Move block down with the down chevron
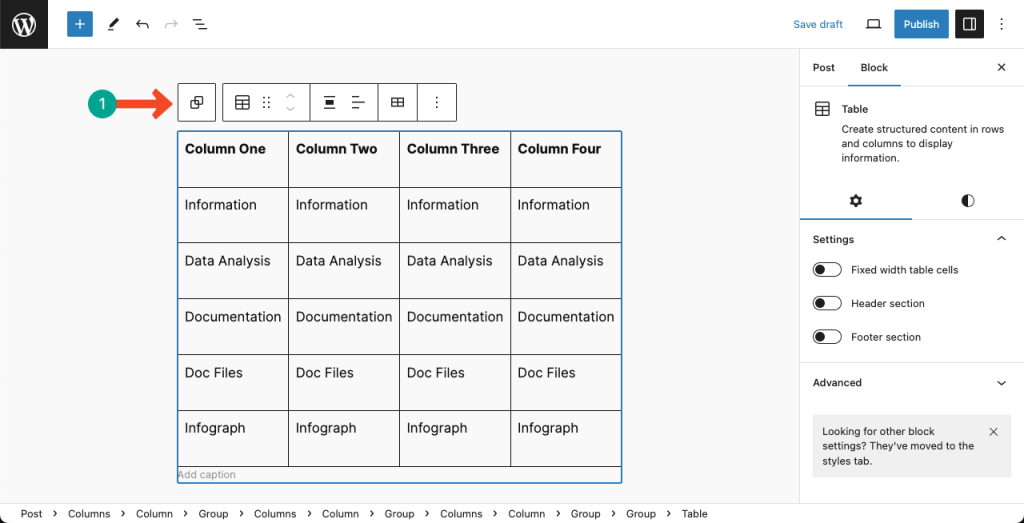Screen dimensions: 1024x523 pos(291,109)
